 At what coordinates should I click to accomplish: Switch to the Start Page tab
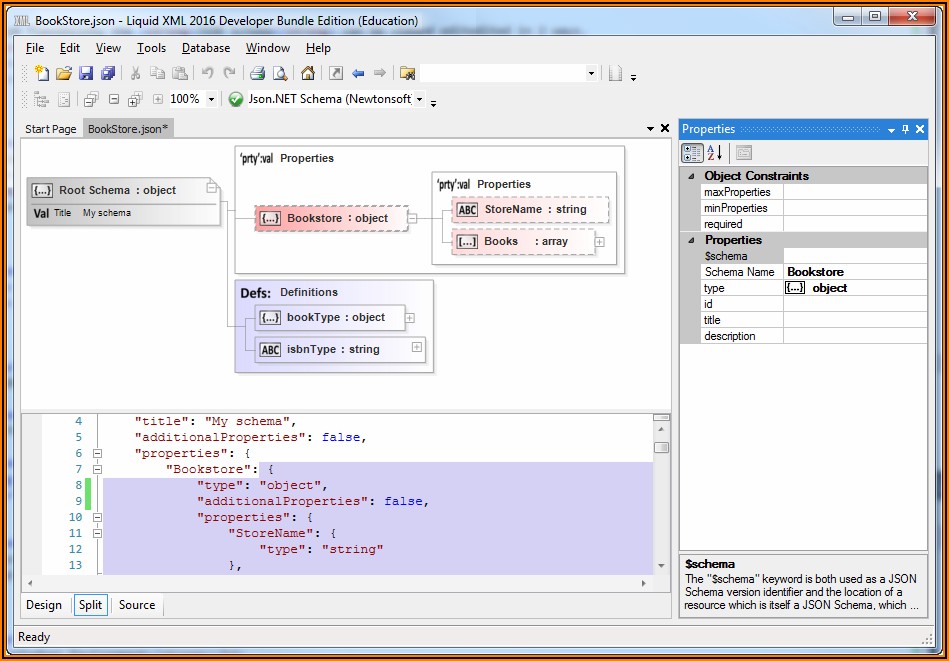point(50,129)
